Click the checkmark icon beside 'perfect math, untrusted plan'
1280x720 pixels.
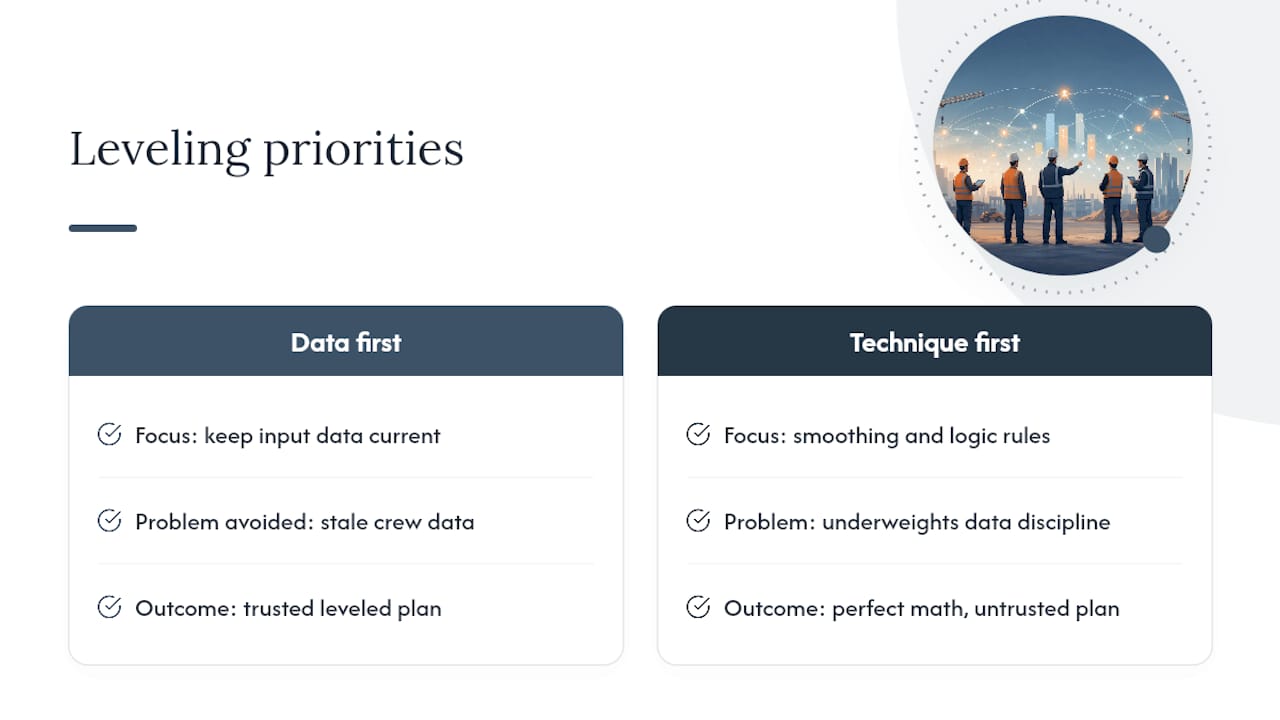coord(698,606)
